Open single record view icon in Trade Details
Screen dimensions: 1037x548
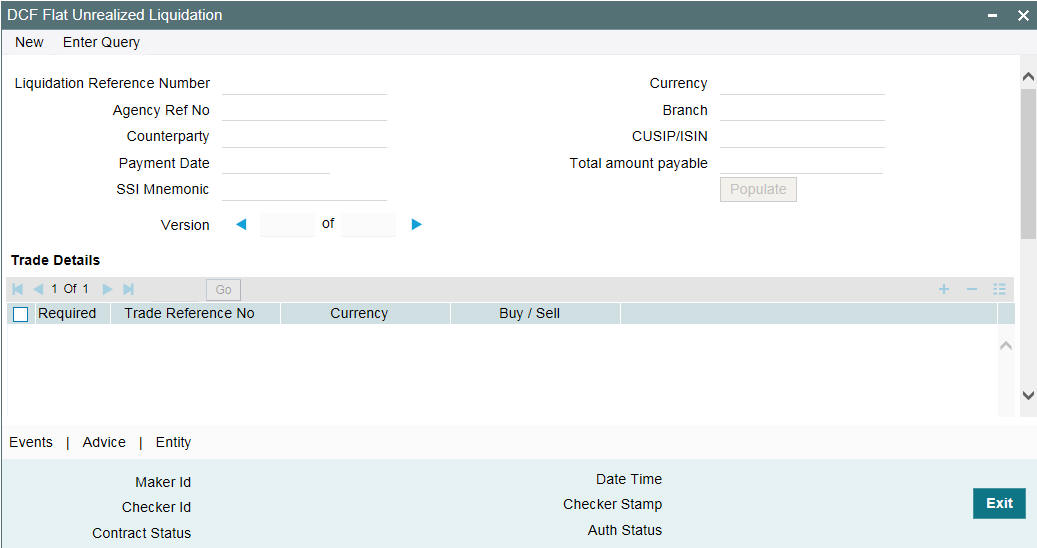point(999,289)
